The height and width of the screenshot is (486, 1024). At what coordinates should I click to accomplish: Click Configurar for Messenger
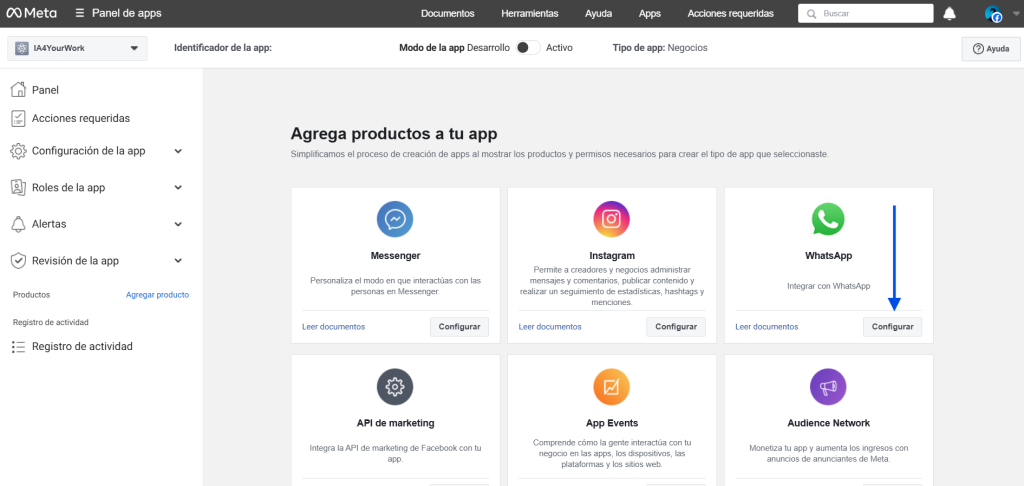tap(459, 327)
